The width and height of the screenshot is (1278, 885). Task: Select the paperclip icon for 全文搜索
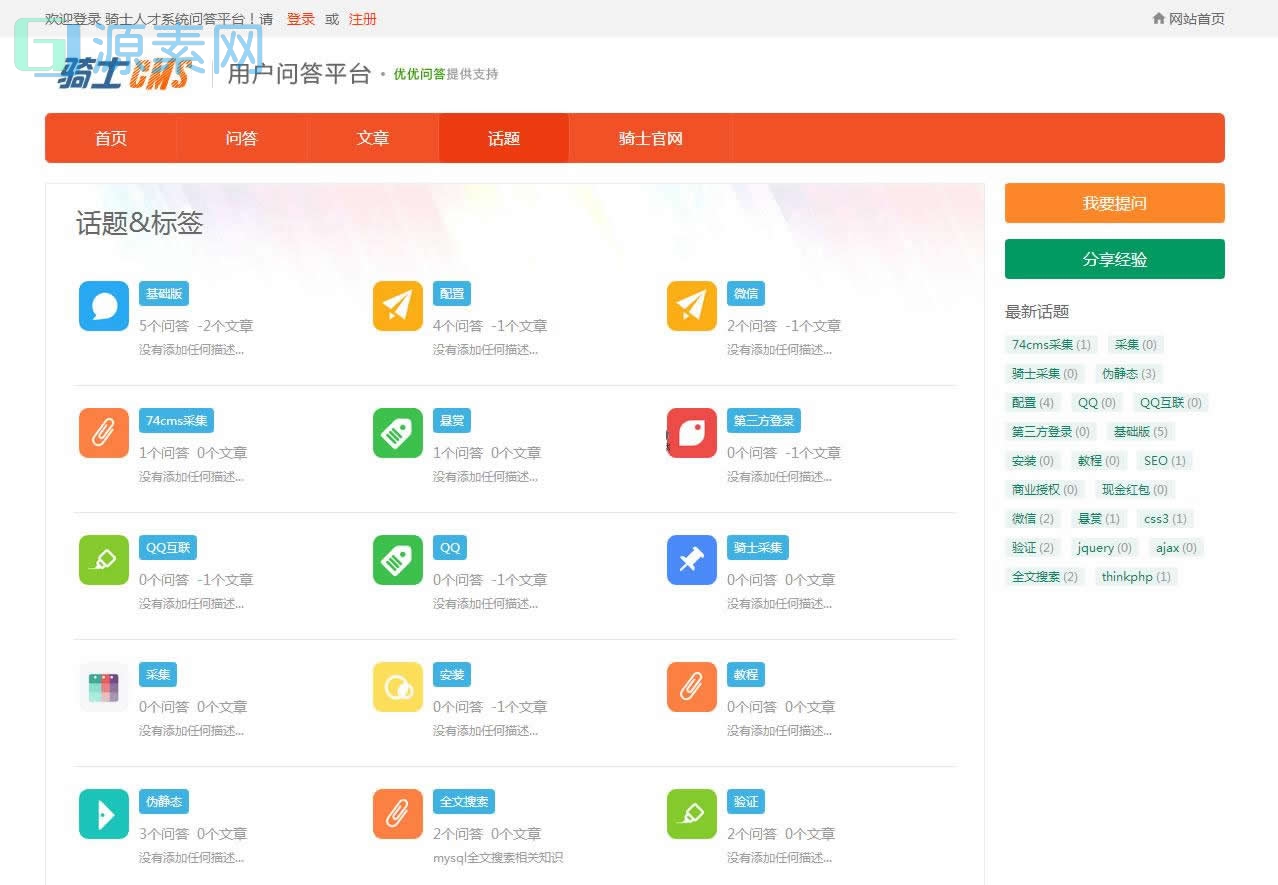click(397, 814)
